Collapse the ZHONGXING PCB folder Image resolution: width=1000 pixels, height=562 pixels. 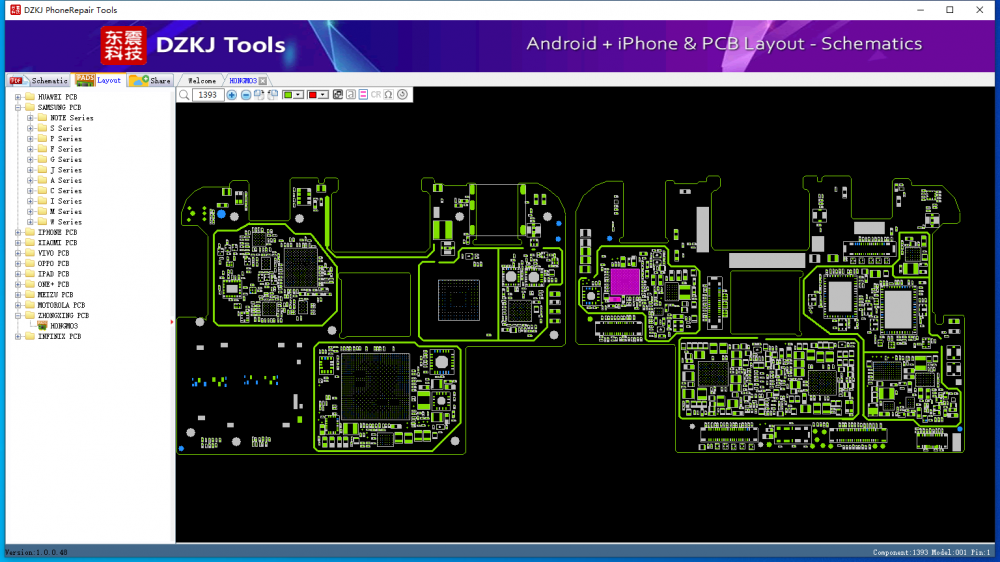tap(18, 315)
